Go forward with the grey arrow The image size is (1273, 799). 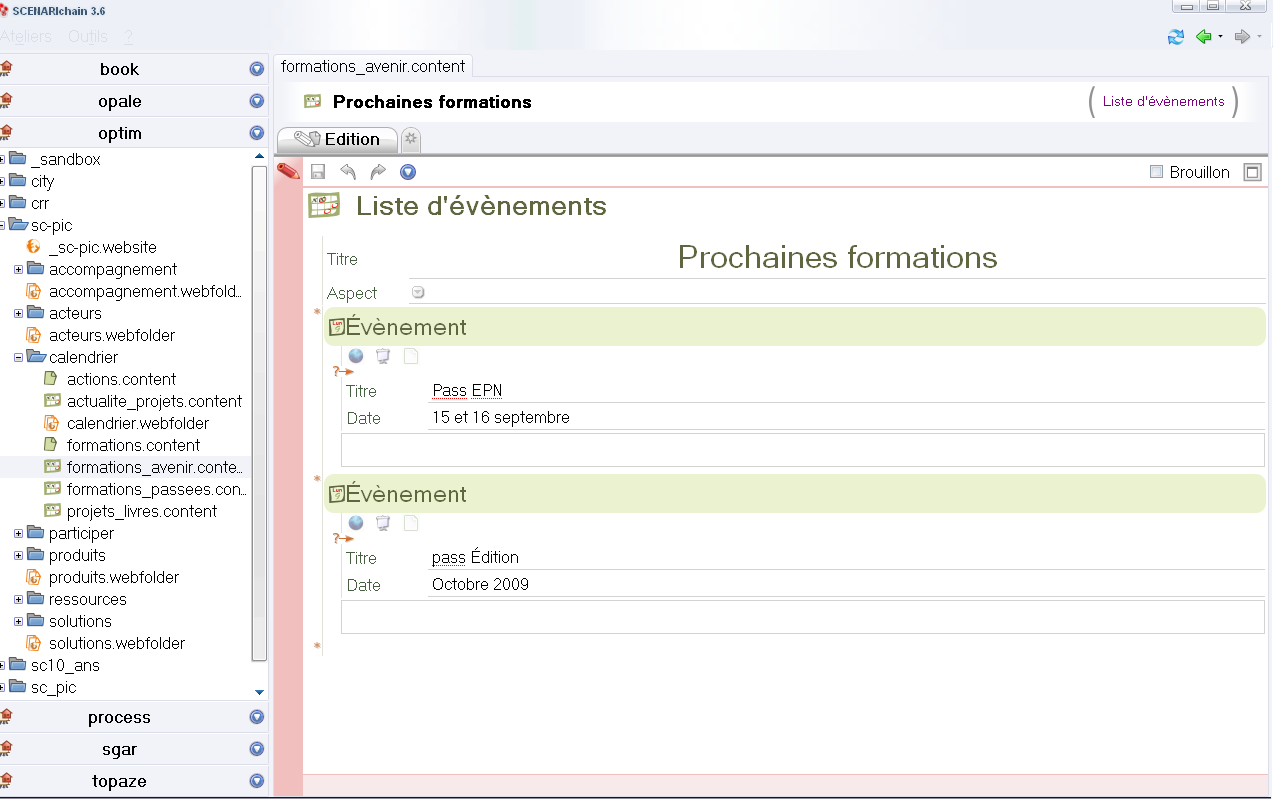1242,37
